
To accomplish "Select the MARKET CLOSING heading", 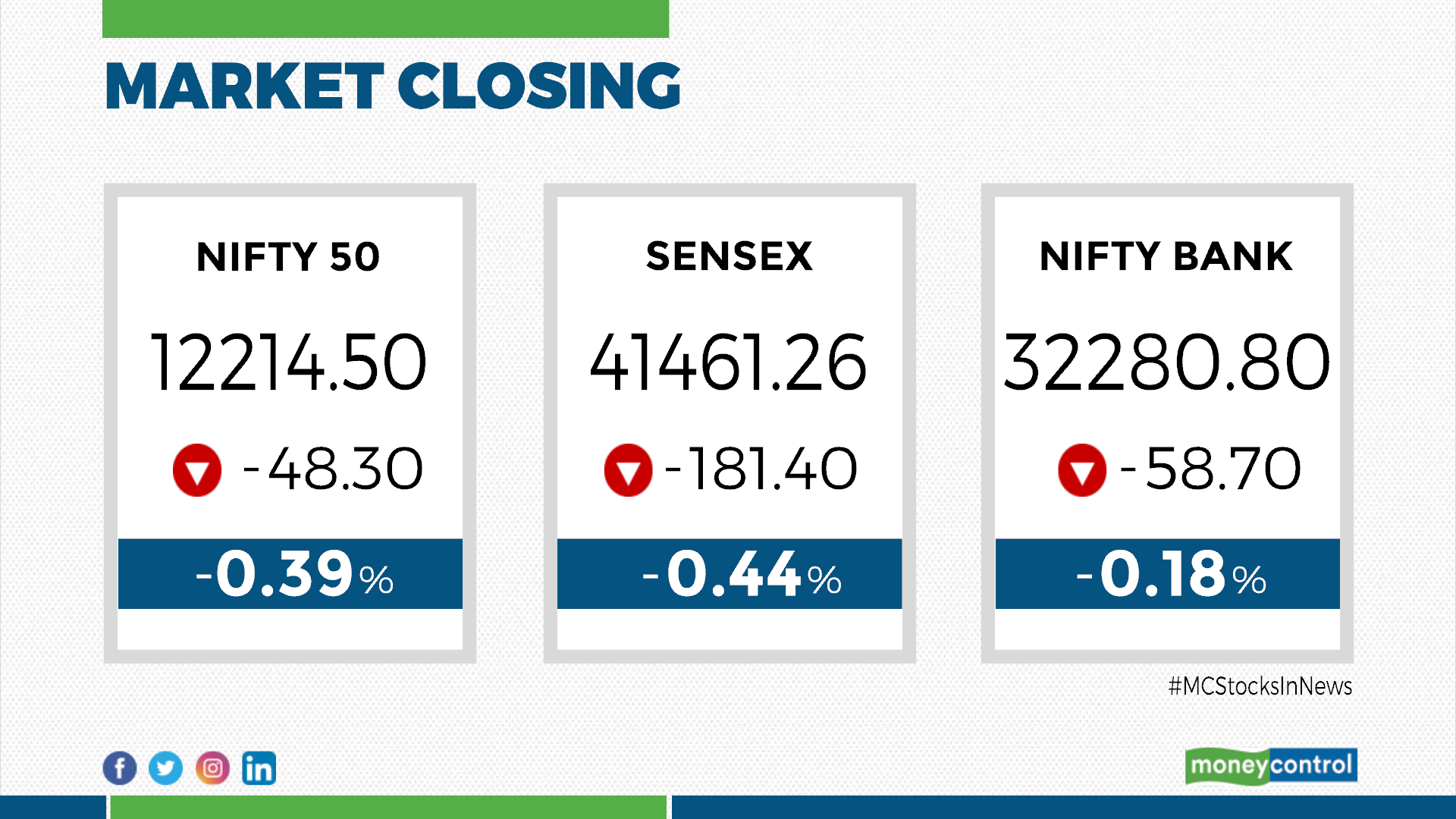I will pos(393,86).
